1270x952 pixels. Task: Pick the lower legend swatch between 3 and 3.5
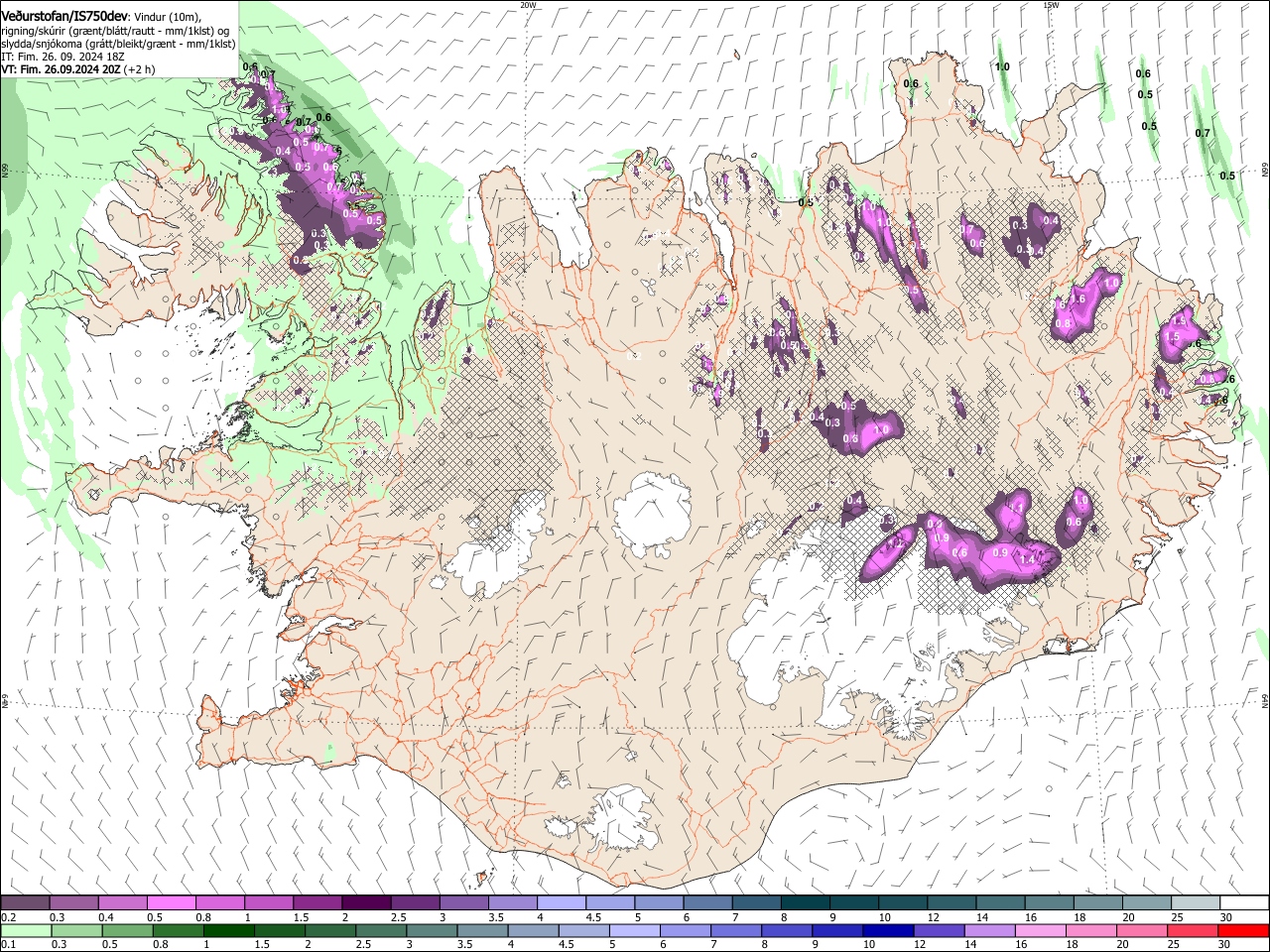pos(431,930)
